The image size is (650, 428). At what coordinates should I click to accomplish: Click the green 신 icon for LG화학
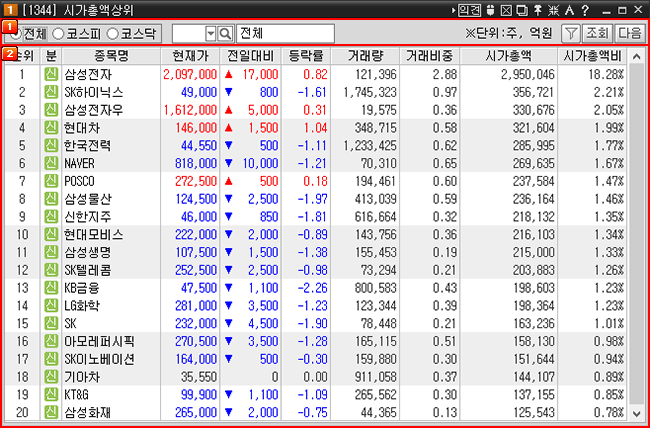pos(51,306)
